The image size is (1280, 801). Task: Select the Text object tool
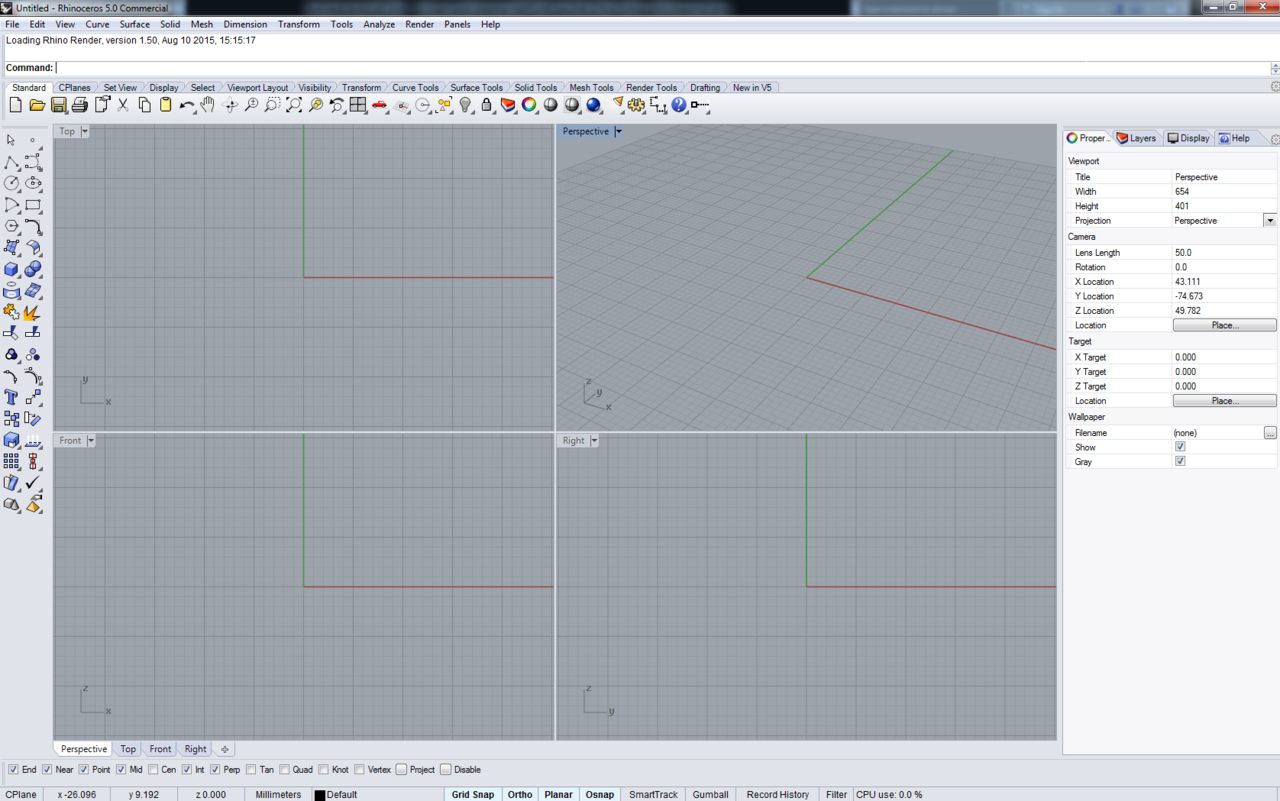click(12, 397)
